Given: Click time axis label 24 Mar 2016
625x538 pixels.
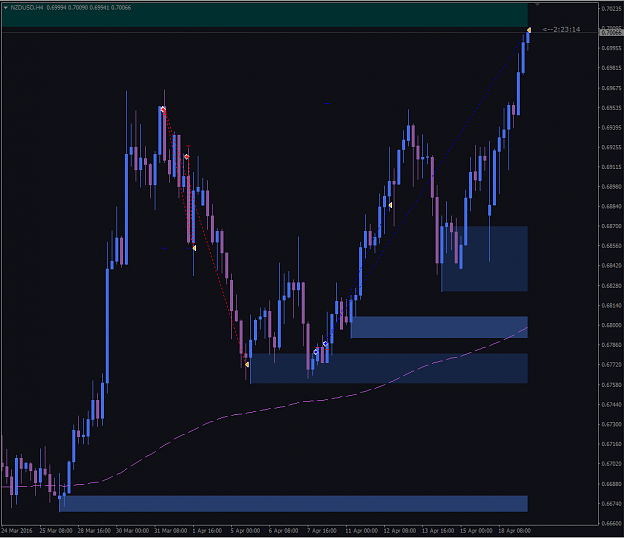Looking at the screenshot, I should tap(17, 531).
